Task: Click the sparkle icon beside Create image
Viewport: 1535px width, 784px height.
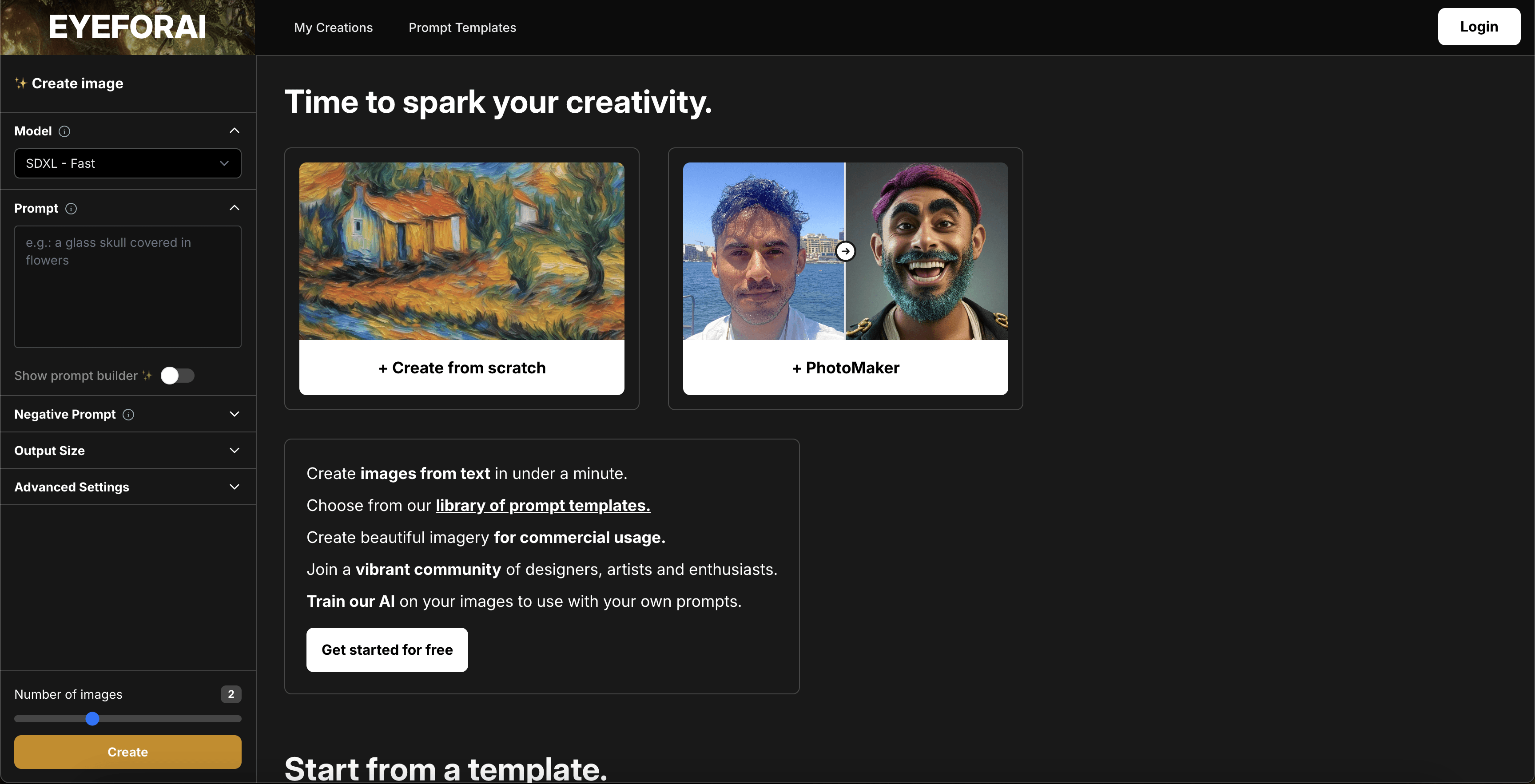Action: [x=21, y=83]
